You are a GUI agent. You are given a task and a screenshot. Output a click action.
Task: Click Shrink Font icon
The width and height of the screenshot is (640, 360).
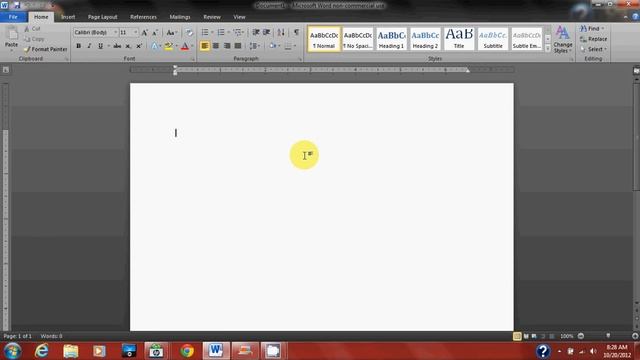[155, 32]
